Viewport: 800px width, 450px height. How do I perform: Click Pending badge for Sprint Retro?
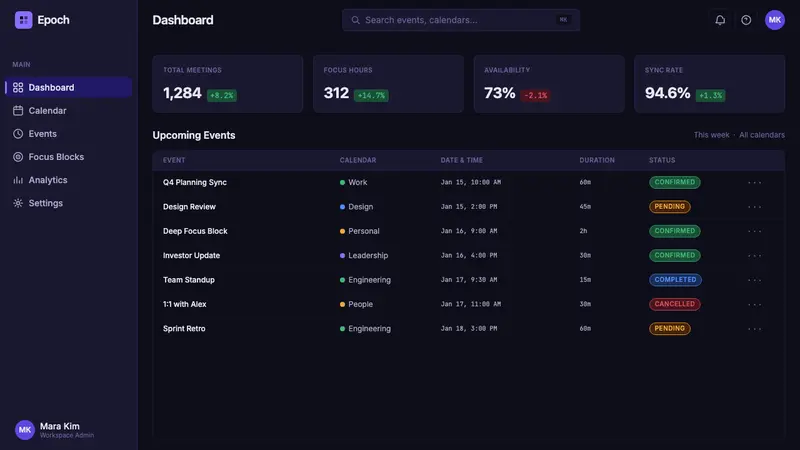coord(669,329)
